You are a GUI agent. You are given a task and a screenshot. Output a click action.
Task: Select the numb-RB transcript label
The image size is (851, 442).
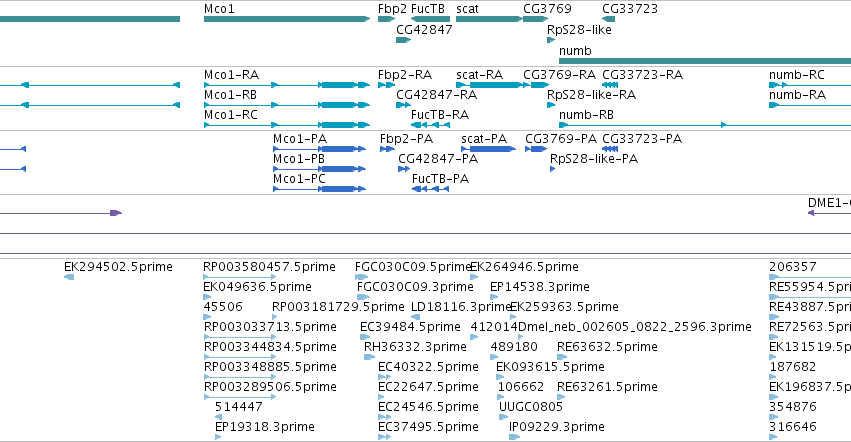point(586,115)
